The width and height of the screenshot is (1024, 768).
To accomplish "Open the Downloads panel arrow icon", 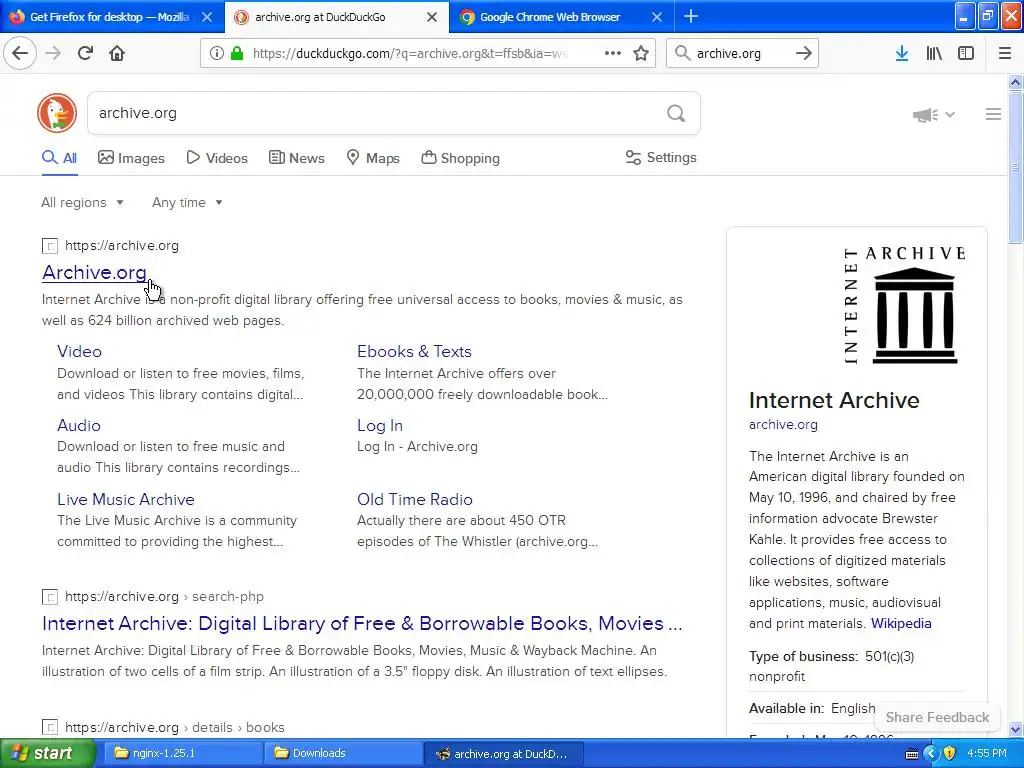I will click(x=902, y=53).
